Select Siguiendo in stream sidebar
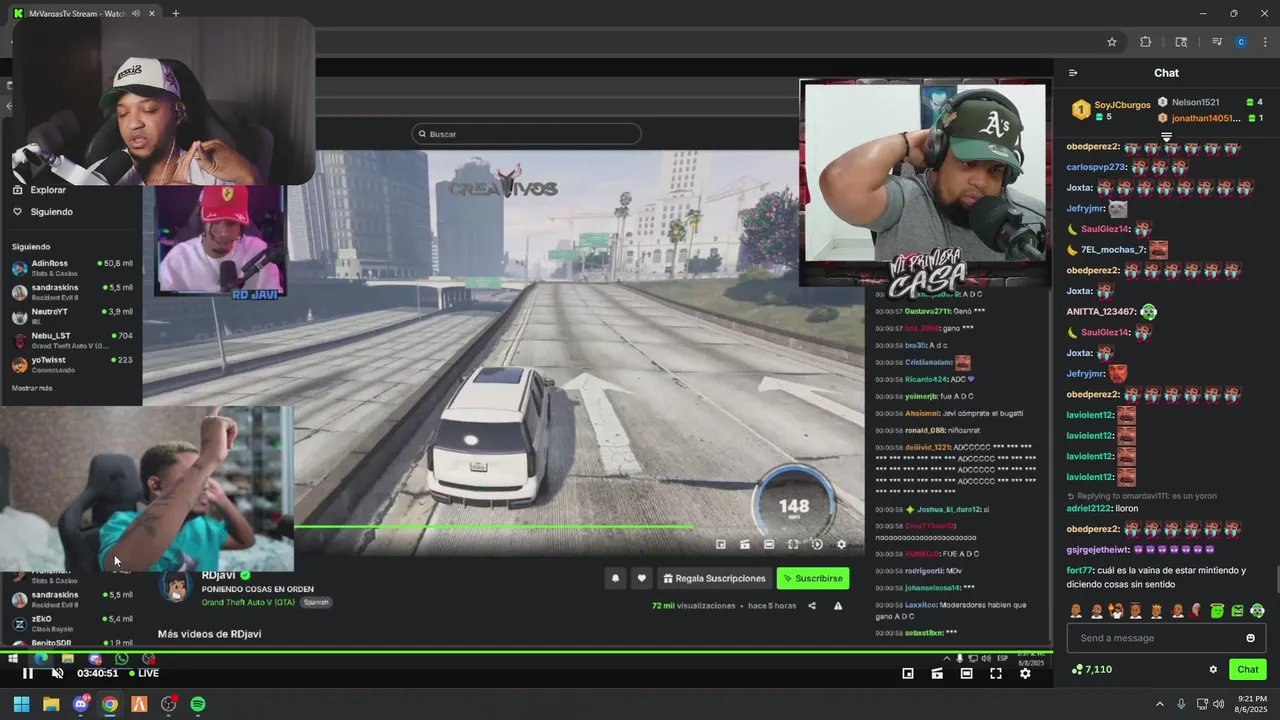 43,212
